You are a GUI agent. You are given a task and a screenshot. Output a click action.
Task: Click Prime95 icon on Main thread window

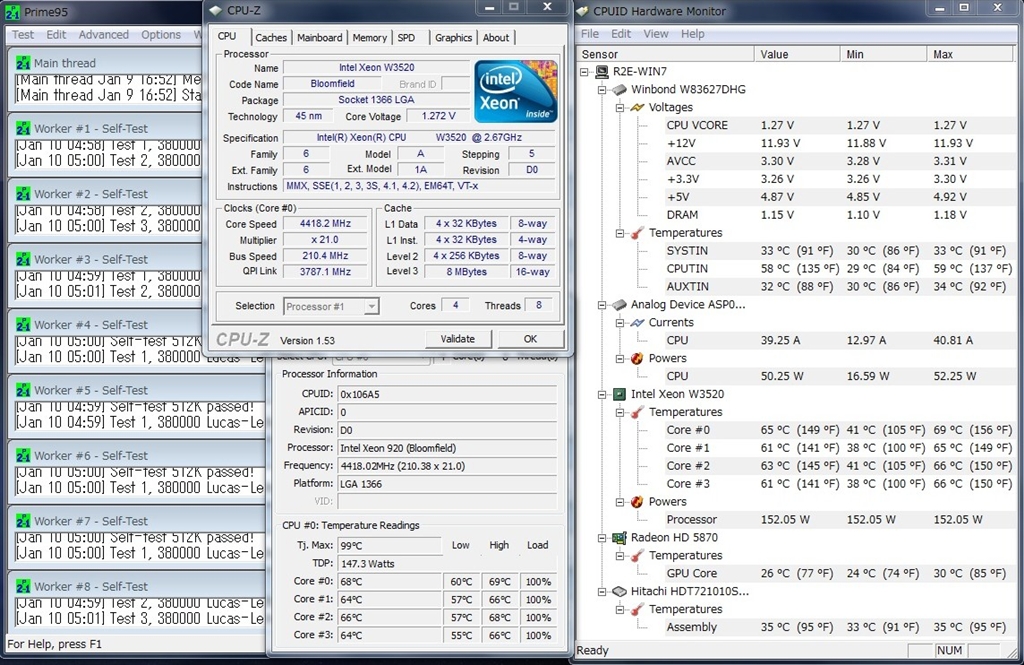[23, 63]
